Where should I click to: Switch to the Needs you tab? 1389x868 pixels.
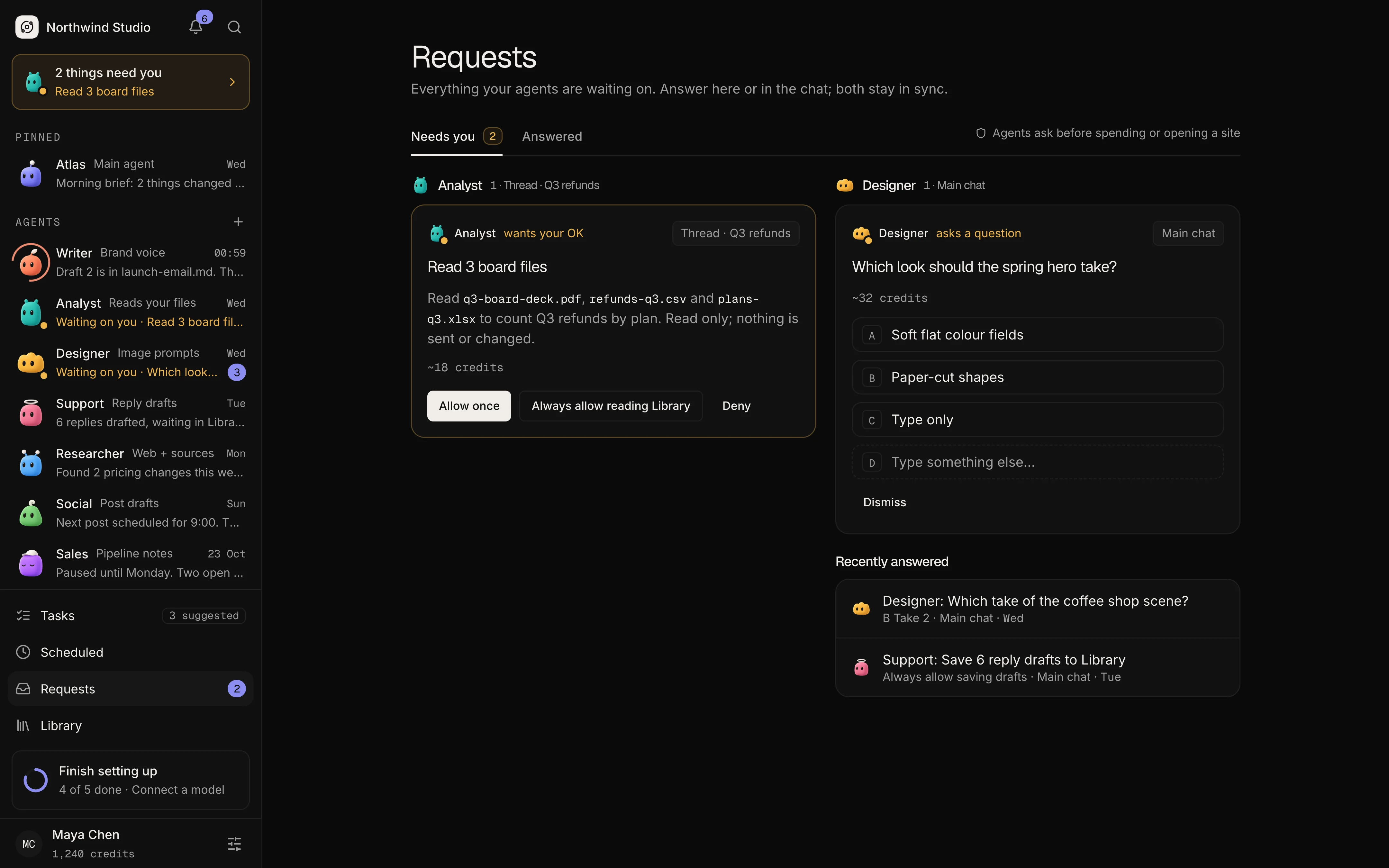click(x=456, y=137)
